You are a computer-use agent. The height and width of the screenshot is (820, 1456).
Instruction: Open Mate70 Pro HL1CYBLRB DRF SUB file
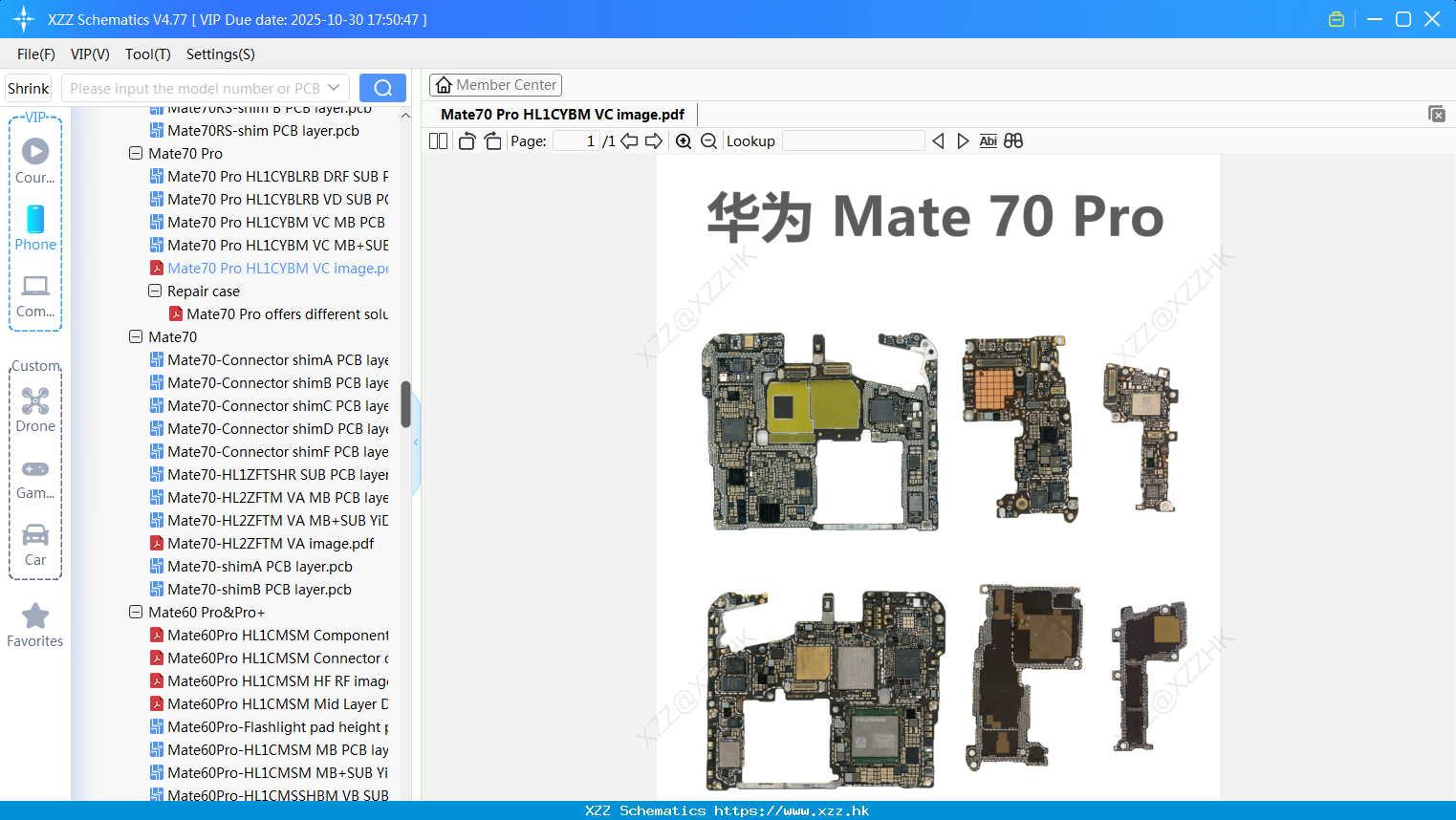click(270, 177)
